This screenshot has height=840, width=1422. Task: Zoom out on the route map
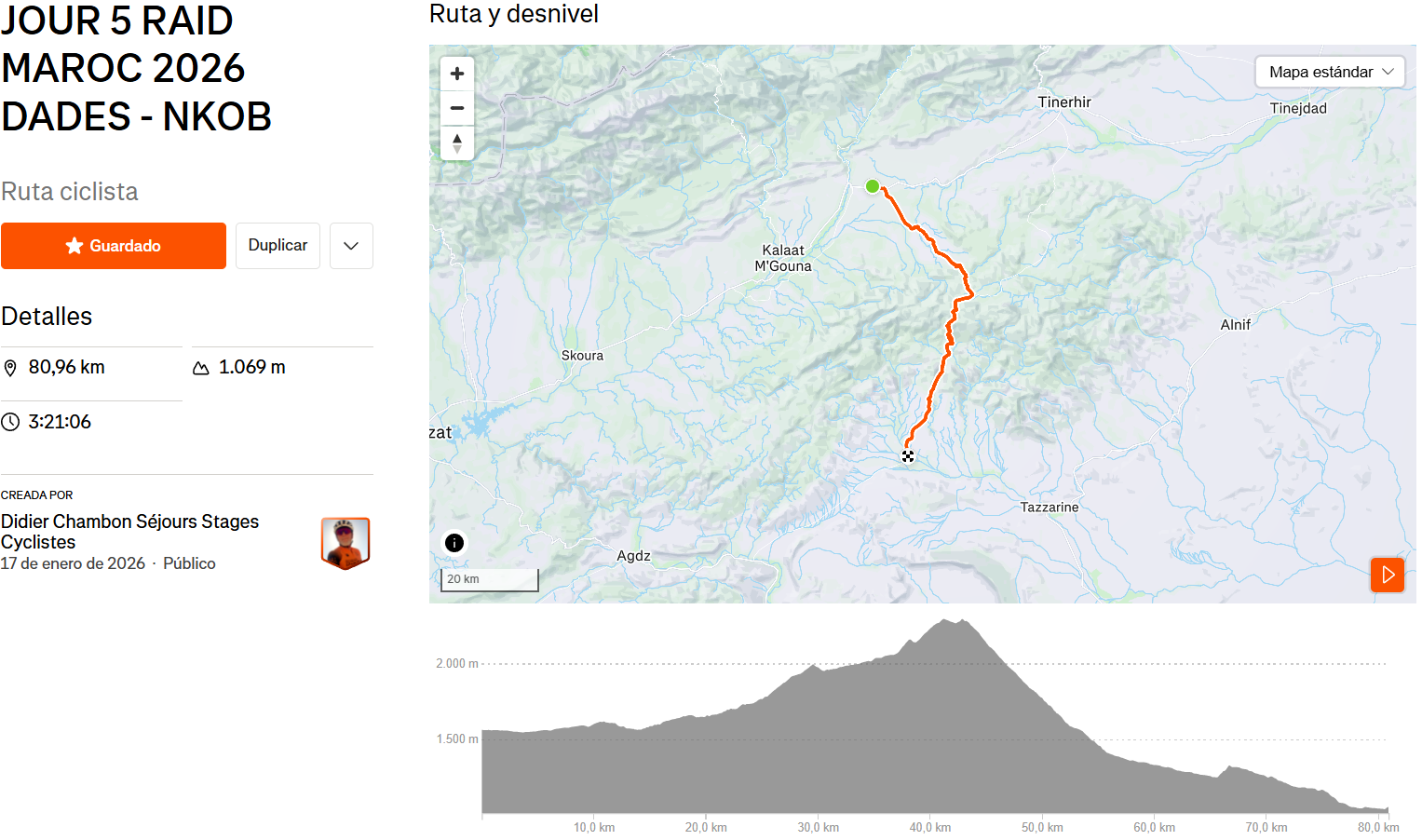tap(456, 108)
